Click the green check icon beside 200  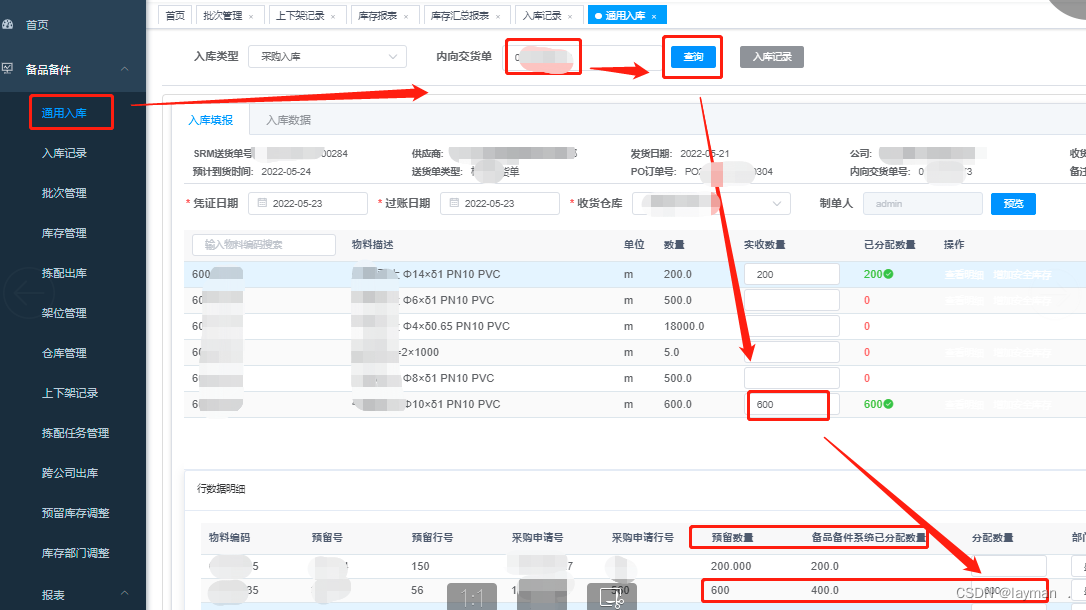(x=888, y=274)
